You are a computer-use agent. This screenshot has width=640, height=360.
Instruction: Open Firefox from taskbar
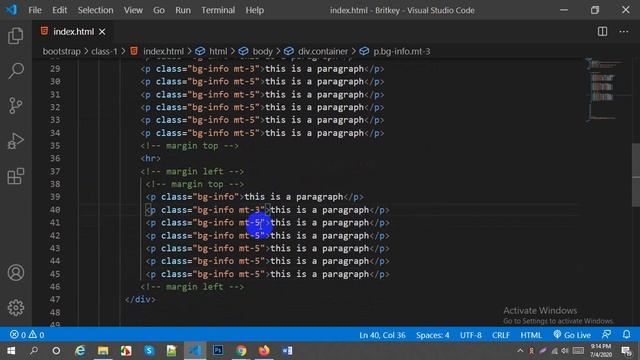(264, 351)
